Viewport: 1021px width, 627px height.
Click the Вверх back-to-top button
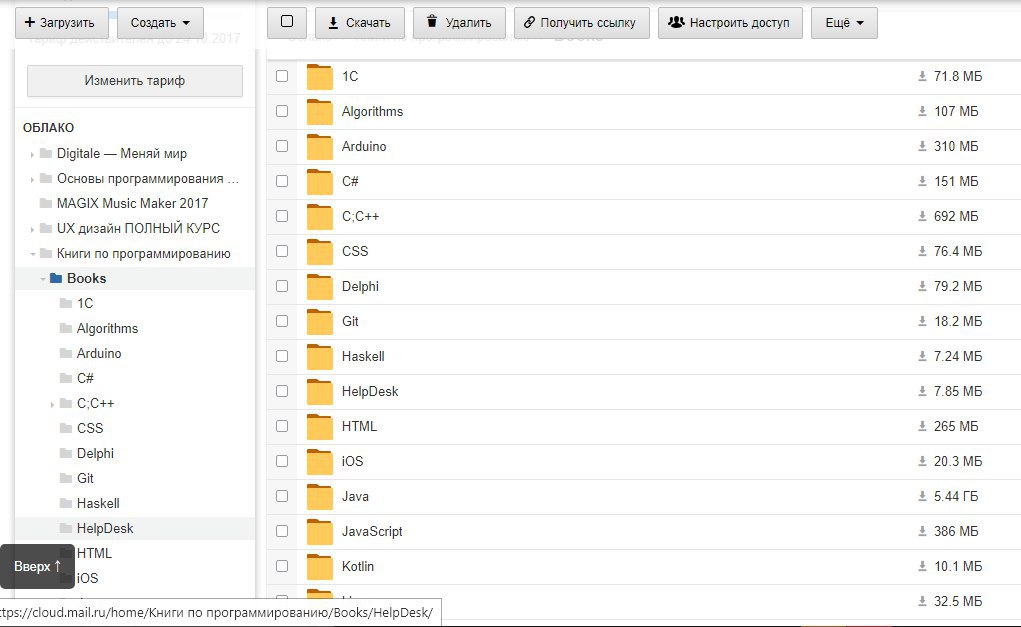pos(38,566)
